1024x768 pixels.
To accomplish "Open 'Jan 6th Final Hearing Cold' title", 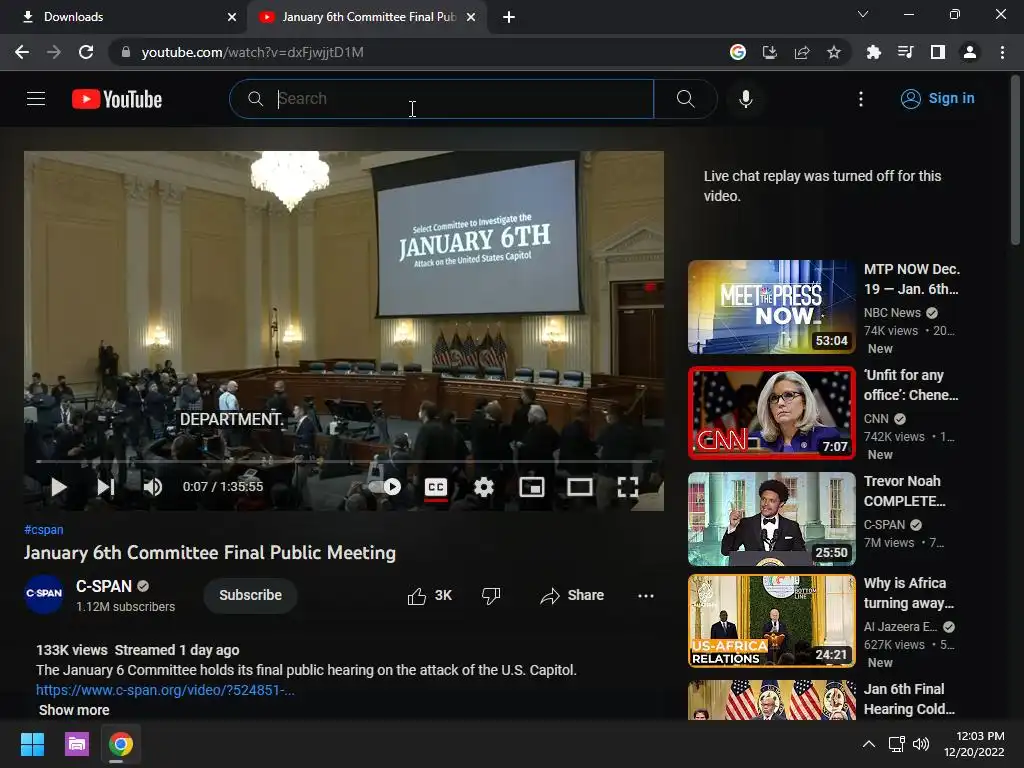I will (908, 699).
